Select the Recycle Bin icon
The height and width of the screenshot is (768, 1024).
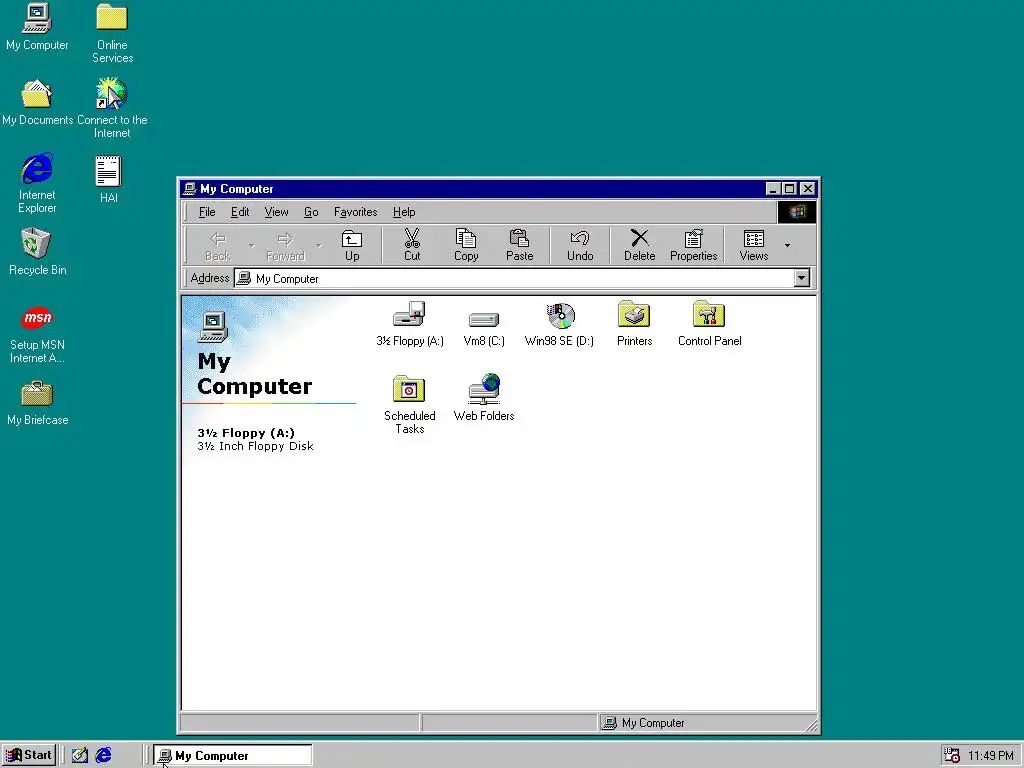coord(37,252)
